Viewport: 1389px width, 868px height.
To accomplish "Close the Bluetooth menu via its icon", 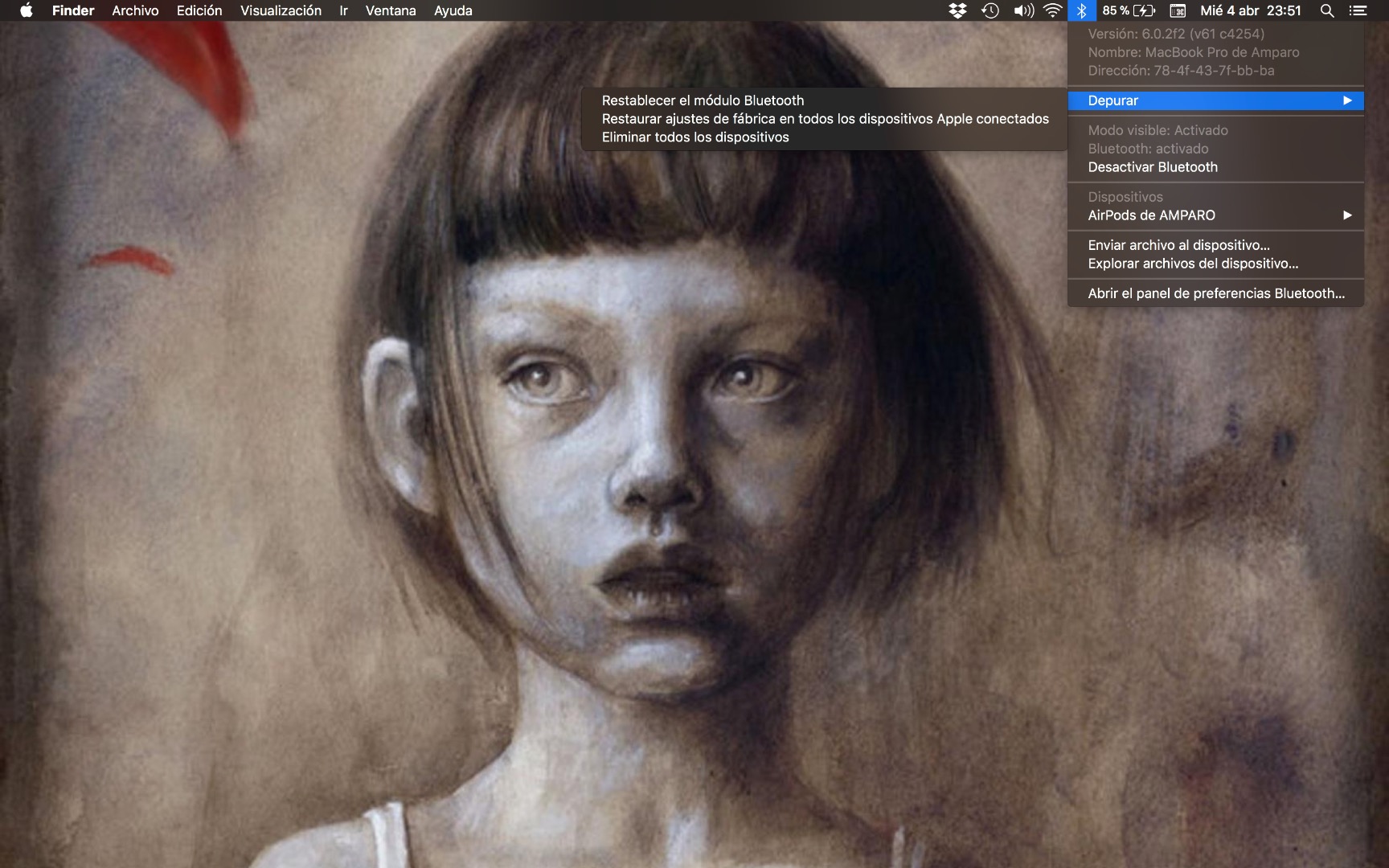I will 1082,10.
